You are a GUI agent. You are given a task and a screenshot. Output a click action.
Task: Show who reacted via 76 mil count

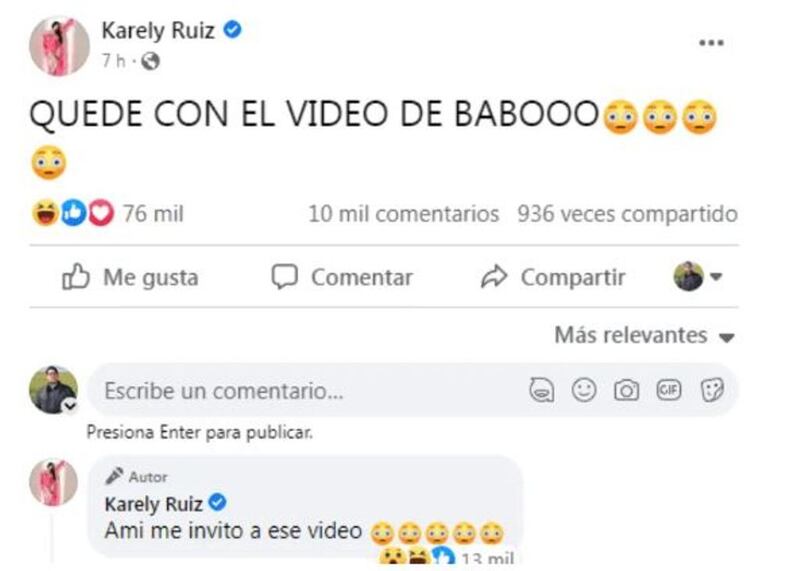pyautogui.click(x=153, y=213)
